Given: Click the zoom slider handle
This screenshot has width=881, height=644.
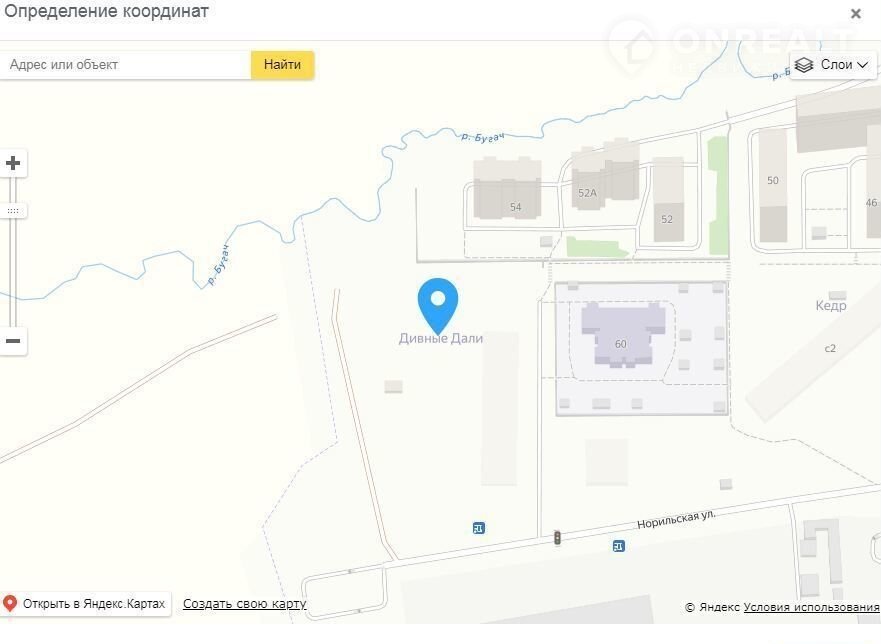Looking at the screenshot, I should coord(13,211).
